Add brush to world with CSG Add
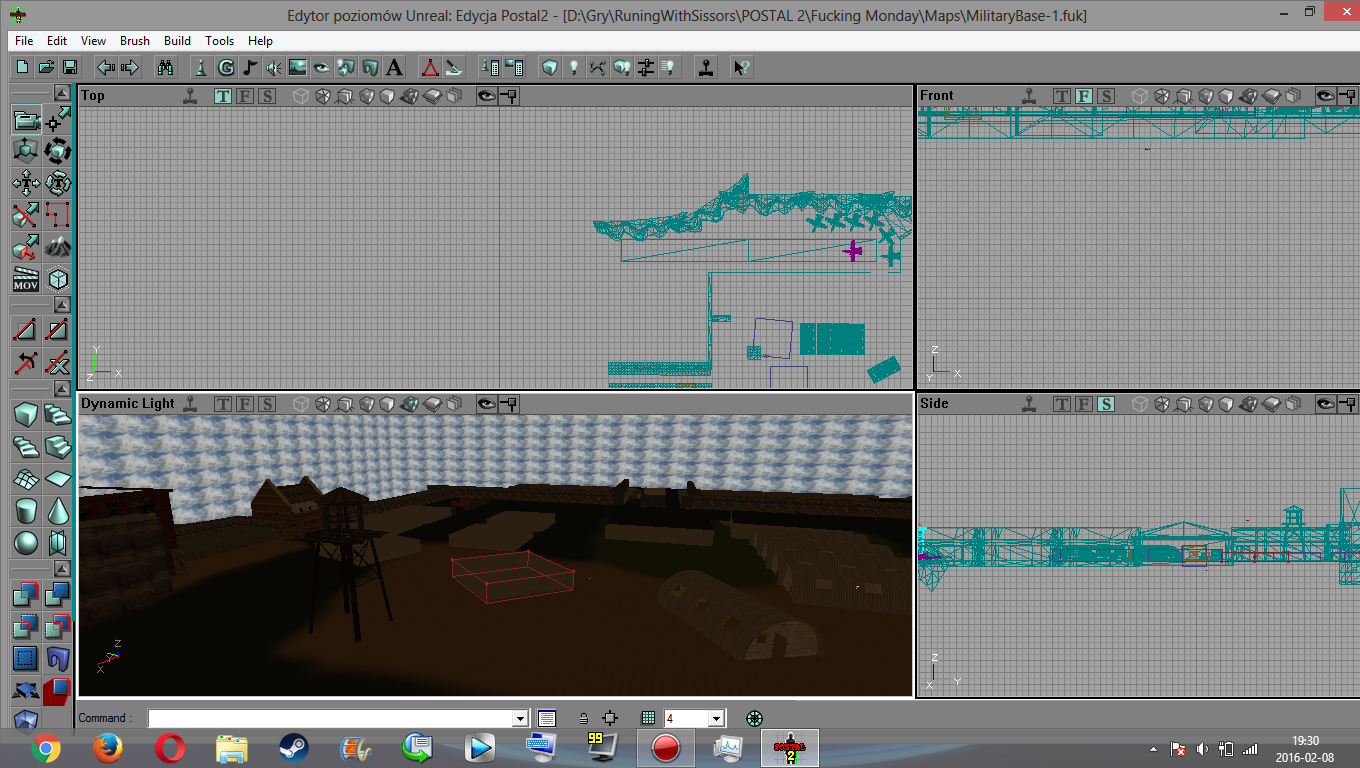Image resolution: width=1360 pixels, height=768 pixels. [26, 596]
